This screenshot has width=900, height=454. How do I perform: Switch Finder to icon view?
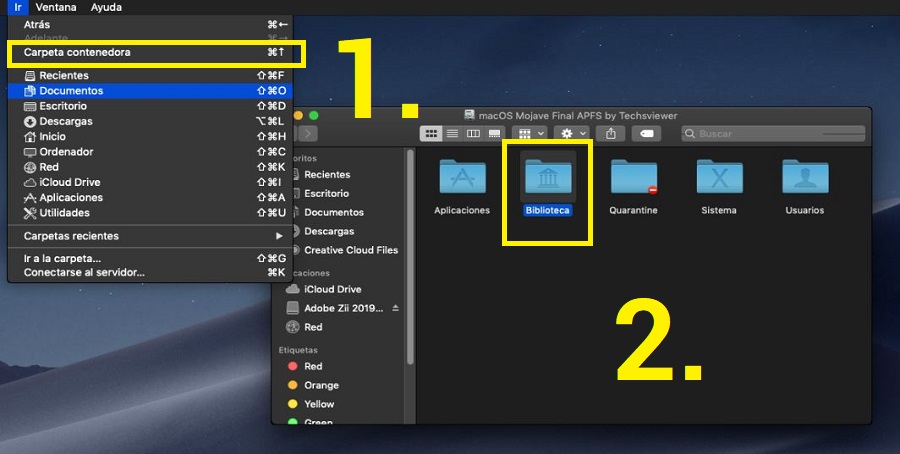point(431,134)
